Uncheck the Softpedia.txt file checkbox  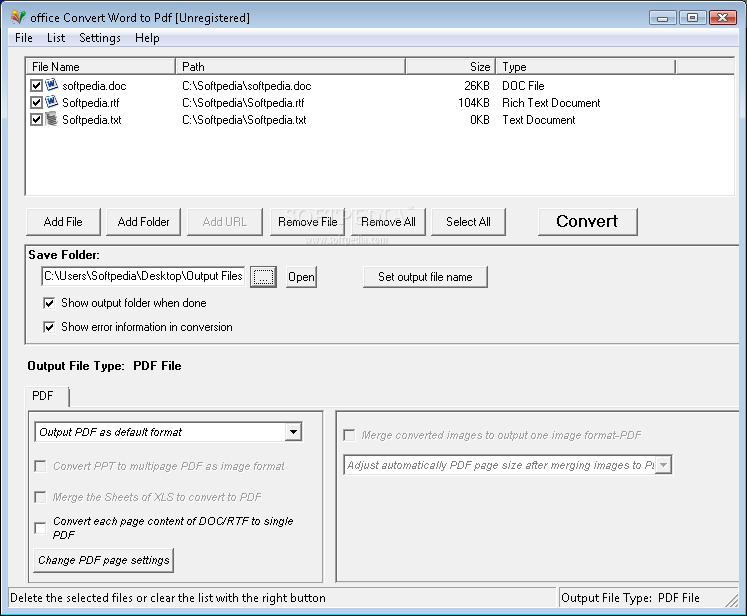37,120
